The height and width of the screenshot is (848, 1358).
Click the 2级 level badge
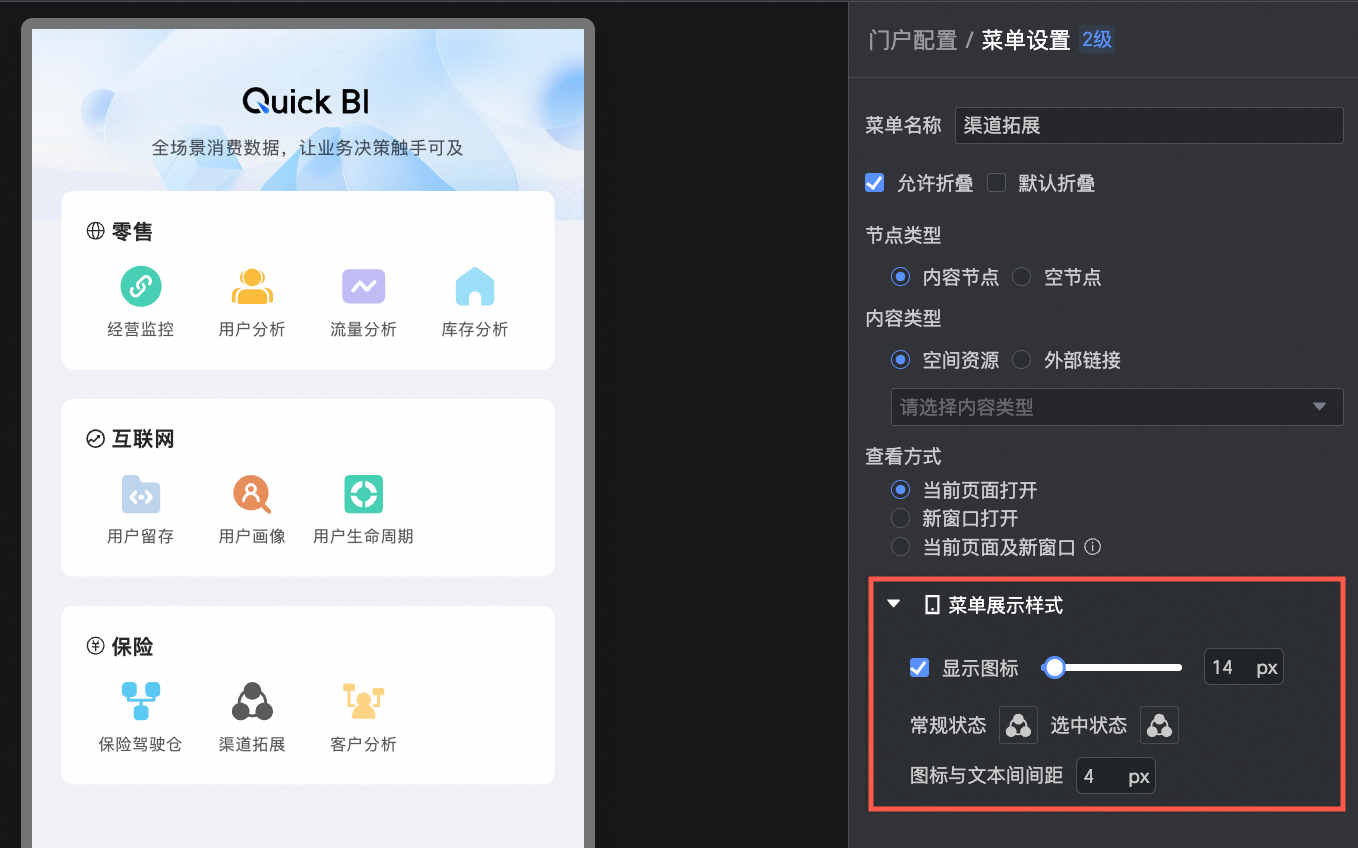[x=1097, y=40]
